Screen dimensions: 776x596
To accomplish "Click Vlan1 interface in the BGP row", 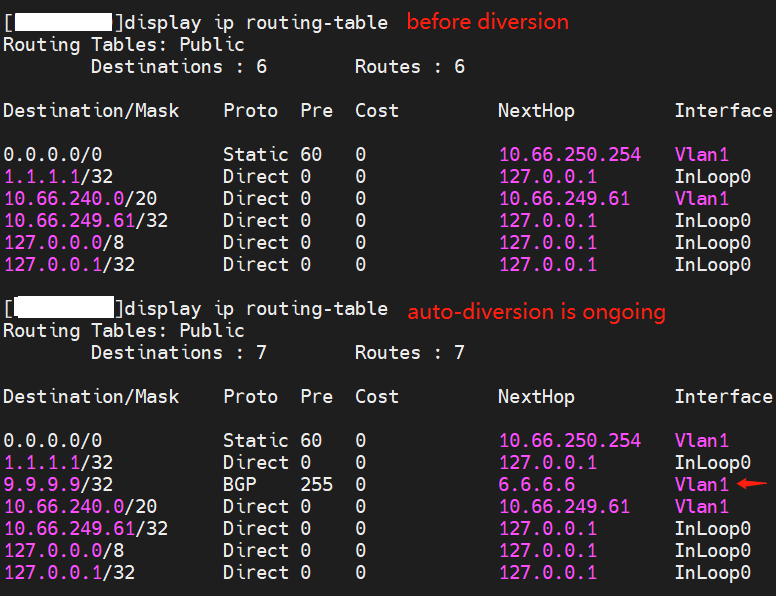I will tap(701, 484).
